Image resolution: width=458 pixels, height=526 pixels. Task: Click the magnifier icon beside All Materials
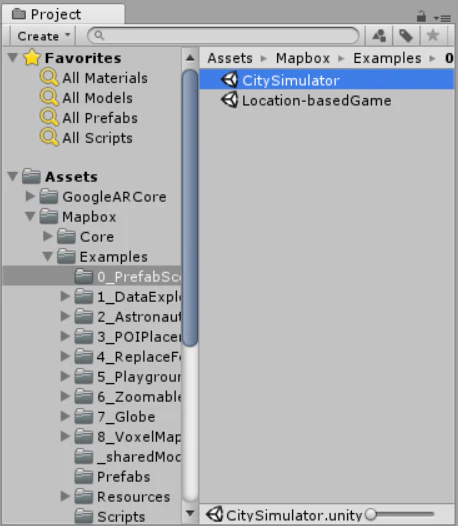[49, 77]
